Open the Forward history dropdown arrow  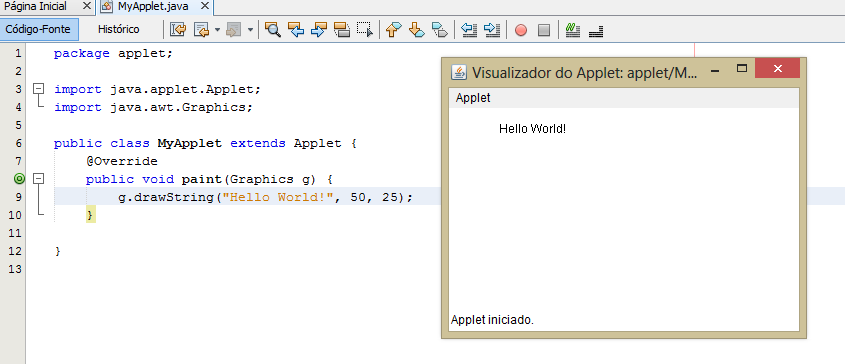250,30
